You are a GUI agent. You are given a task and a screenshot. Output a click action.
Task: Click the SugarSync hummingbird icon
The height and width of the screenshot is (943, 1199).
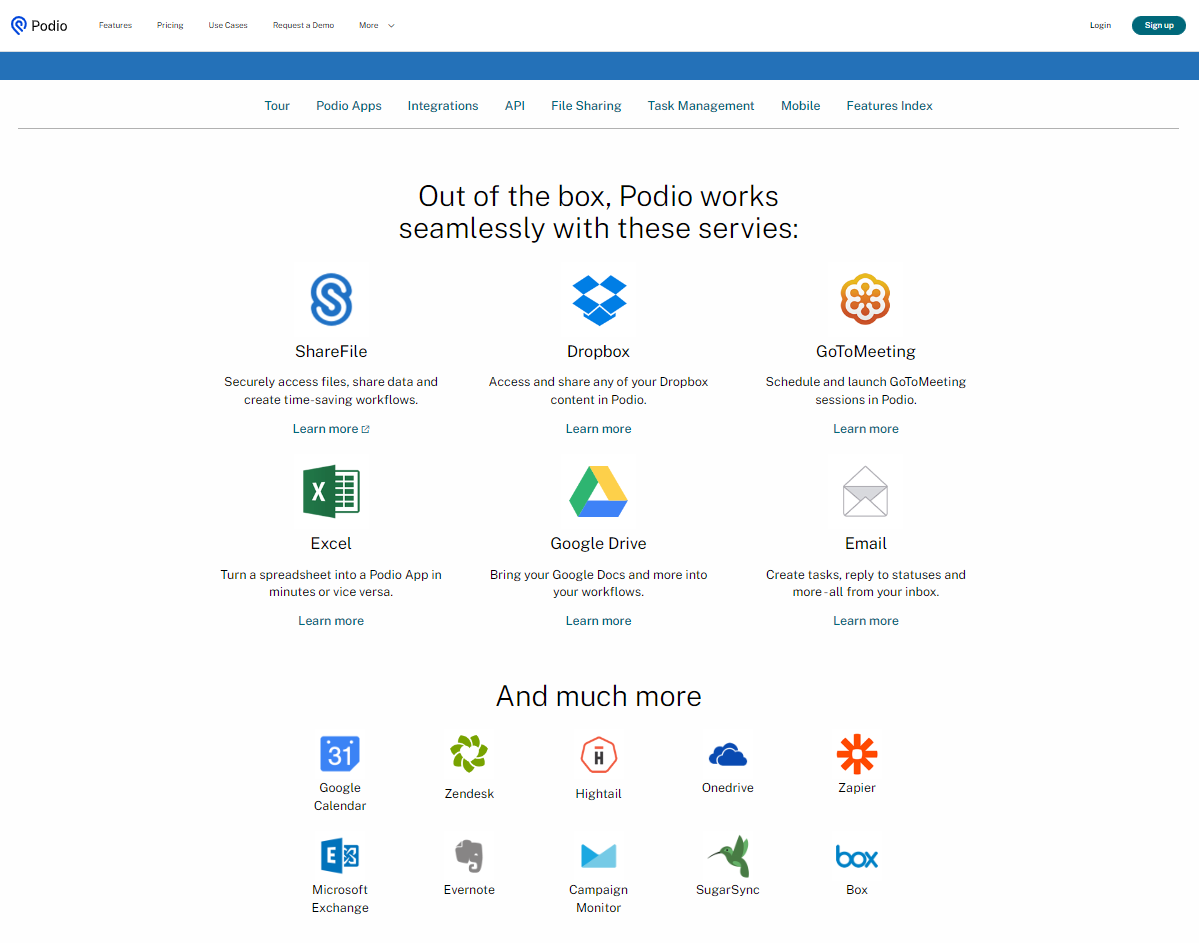[x=728, y=856]
